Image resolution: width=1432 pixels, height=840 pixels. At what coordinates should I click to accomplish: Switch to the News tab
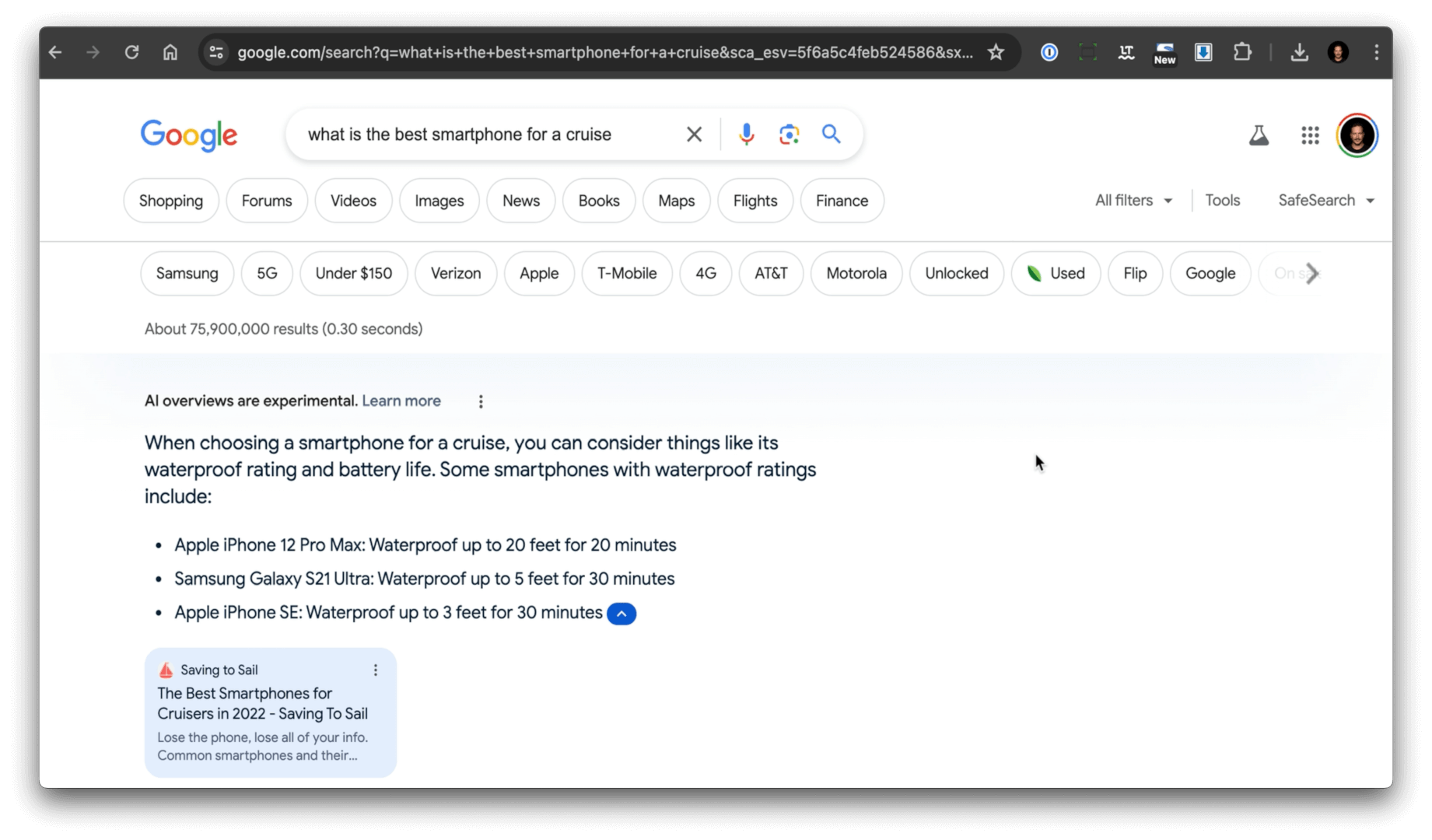click(x=521, y=201)
